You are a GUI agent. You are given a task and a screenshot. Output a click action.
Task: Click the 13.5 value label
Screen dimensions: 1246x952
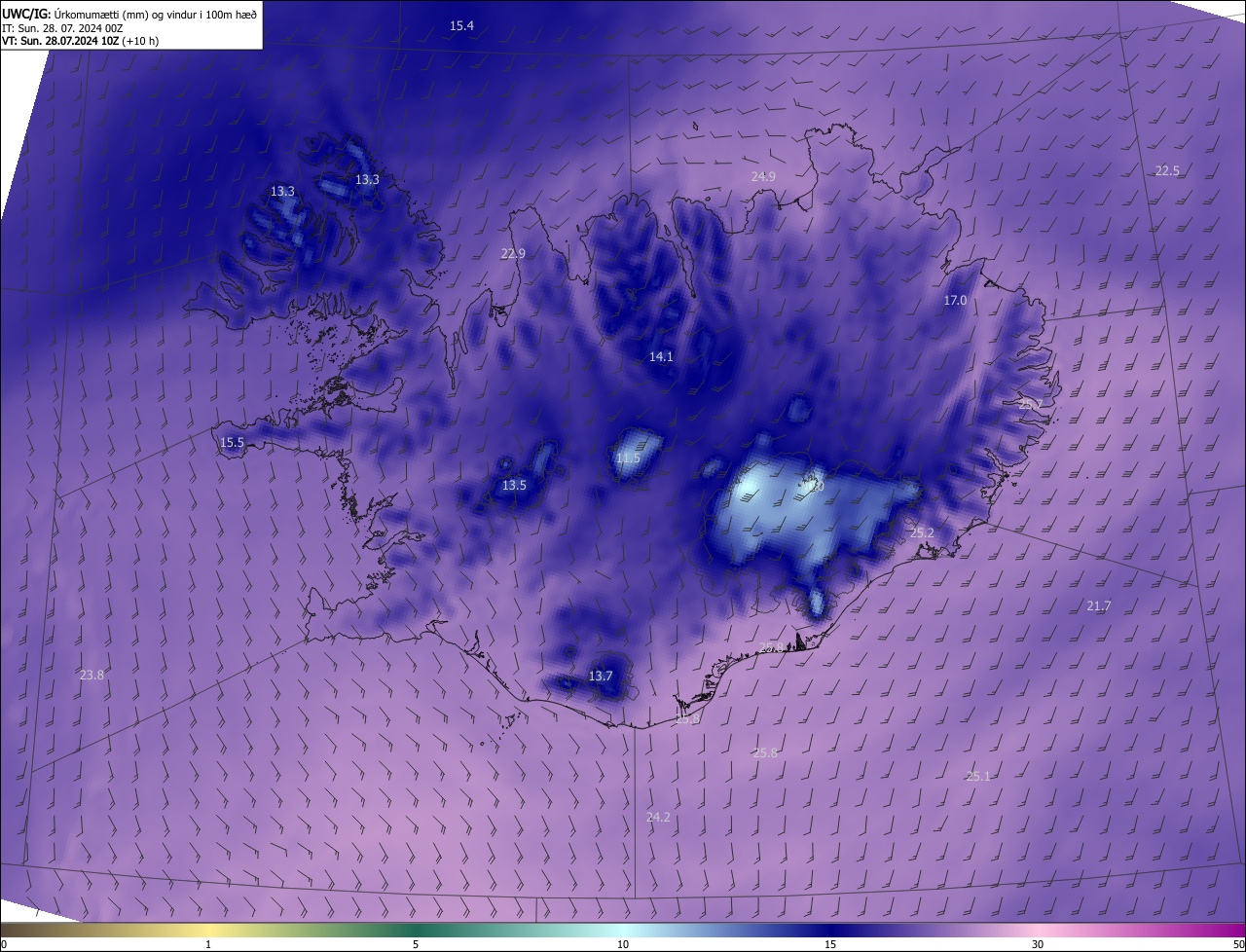tap(514, 486)
